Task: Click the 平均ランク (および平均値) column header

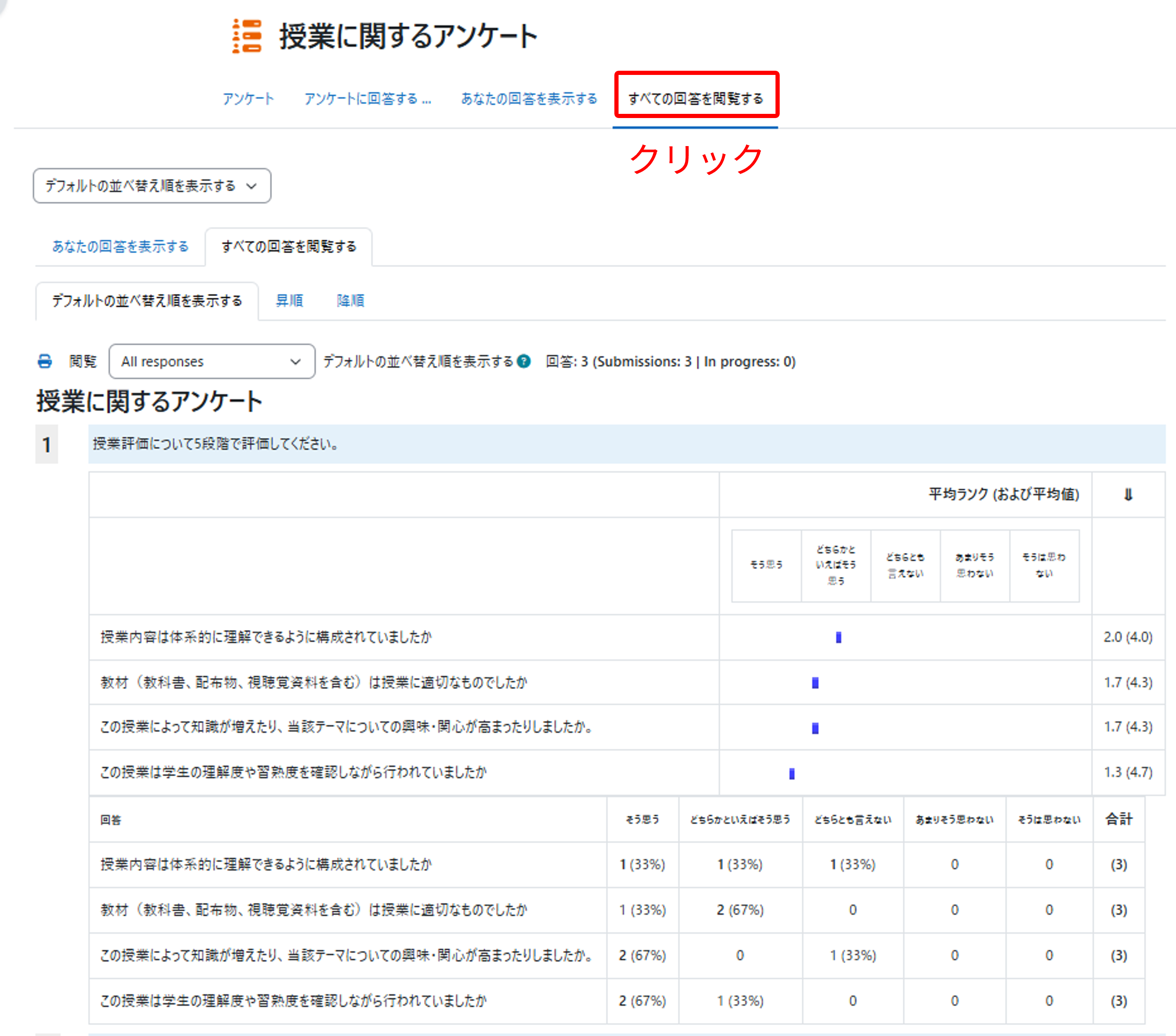Action: click(x=1004, y=494)
